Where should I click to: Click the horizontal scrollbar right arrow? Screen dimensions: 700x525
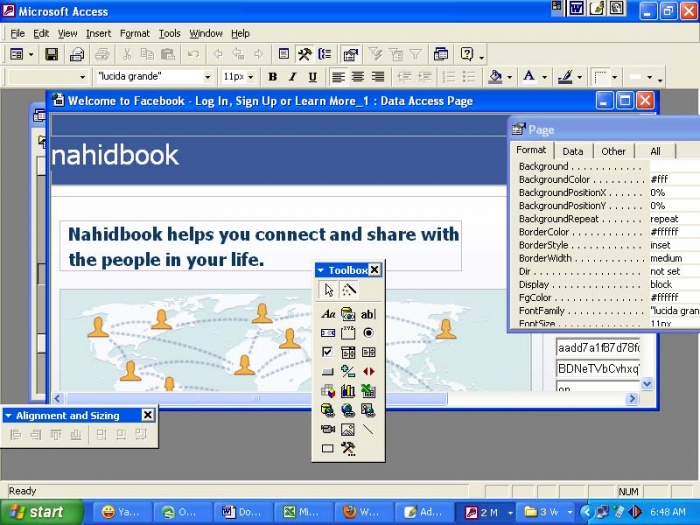[x=632, y=399]
